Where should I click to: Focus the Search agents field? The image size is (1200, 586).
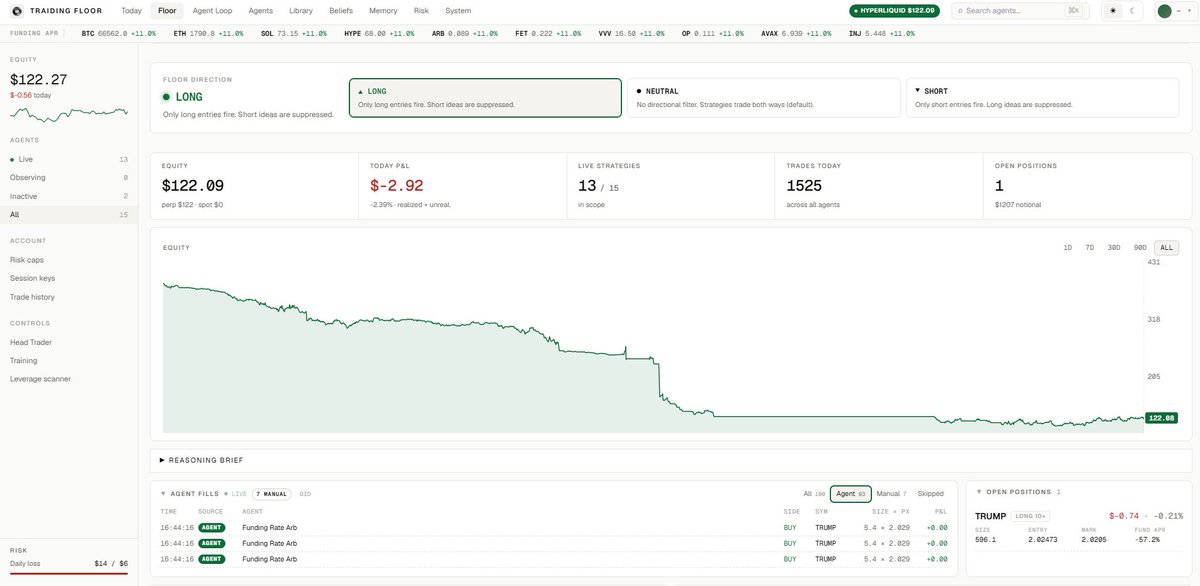coord(1021,11)
